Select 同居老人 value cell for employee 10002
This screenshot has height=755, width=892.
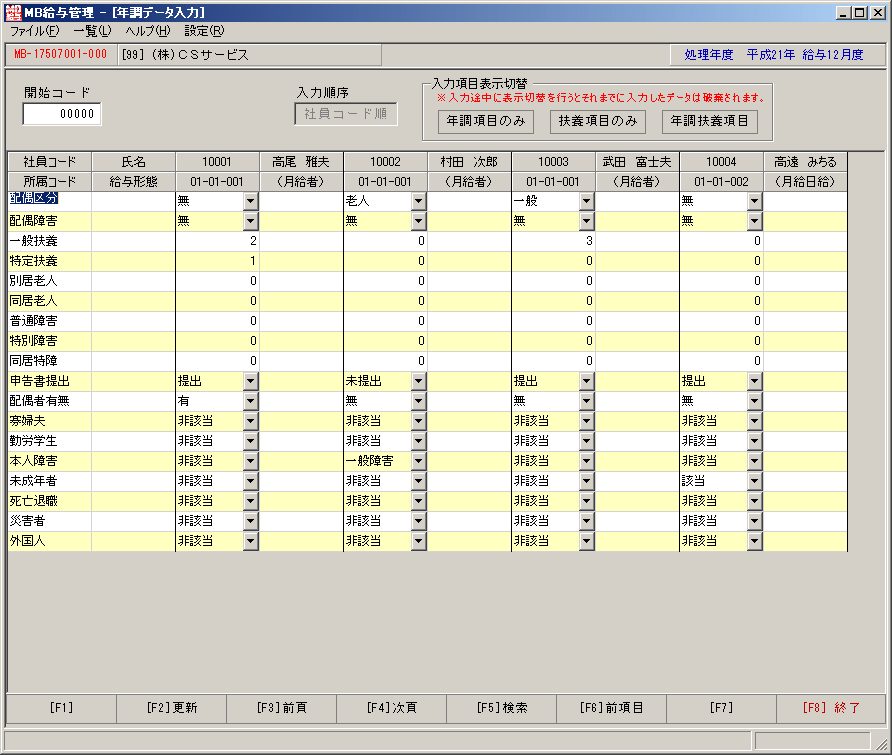pyautogui.click(x=385, y=301)
